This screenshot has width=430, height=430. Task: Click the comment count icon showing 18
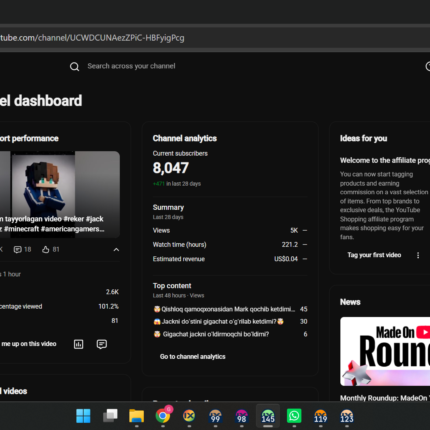(x=17, y=249)
